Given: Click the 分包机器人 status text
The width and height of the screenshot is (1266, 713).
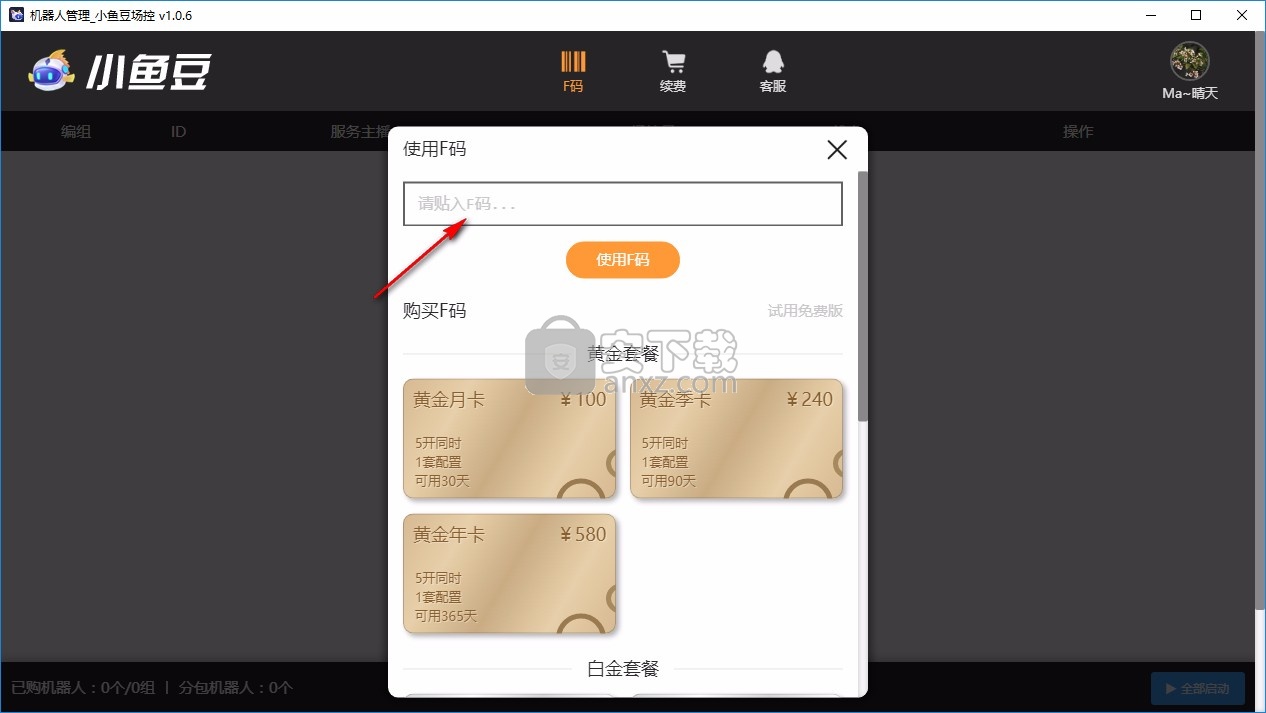Looking at the screenshot, I should coord(236,688).
